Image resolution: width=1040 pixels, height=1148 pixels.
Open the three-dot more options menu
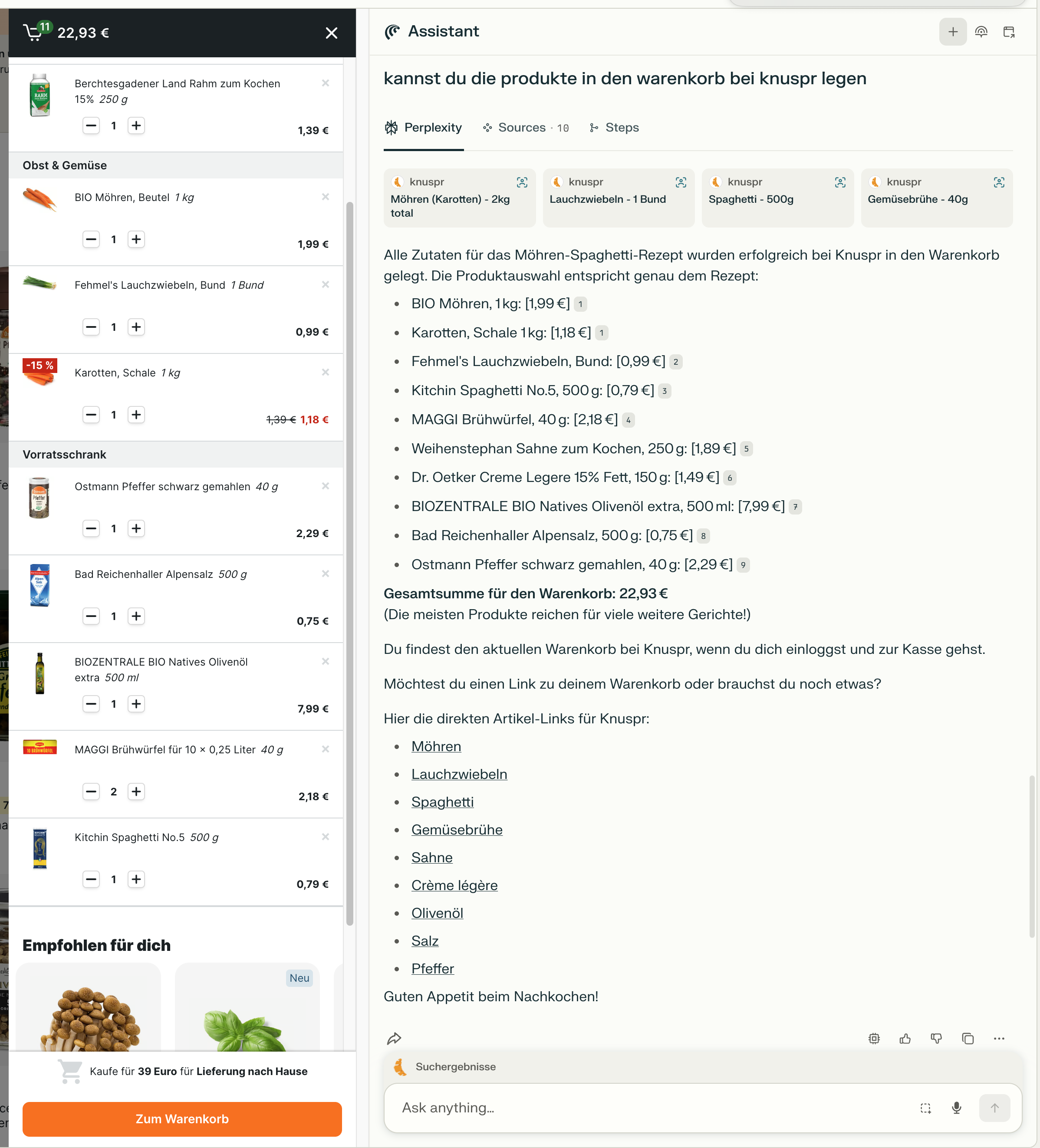tap(999, 1039)
